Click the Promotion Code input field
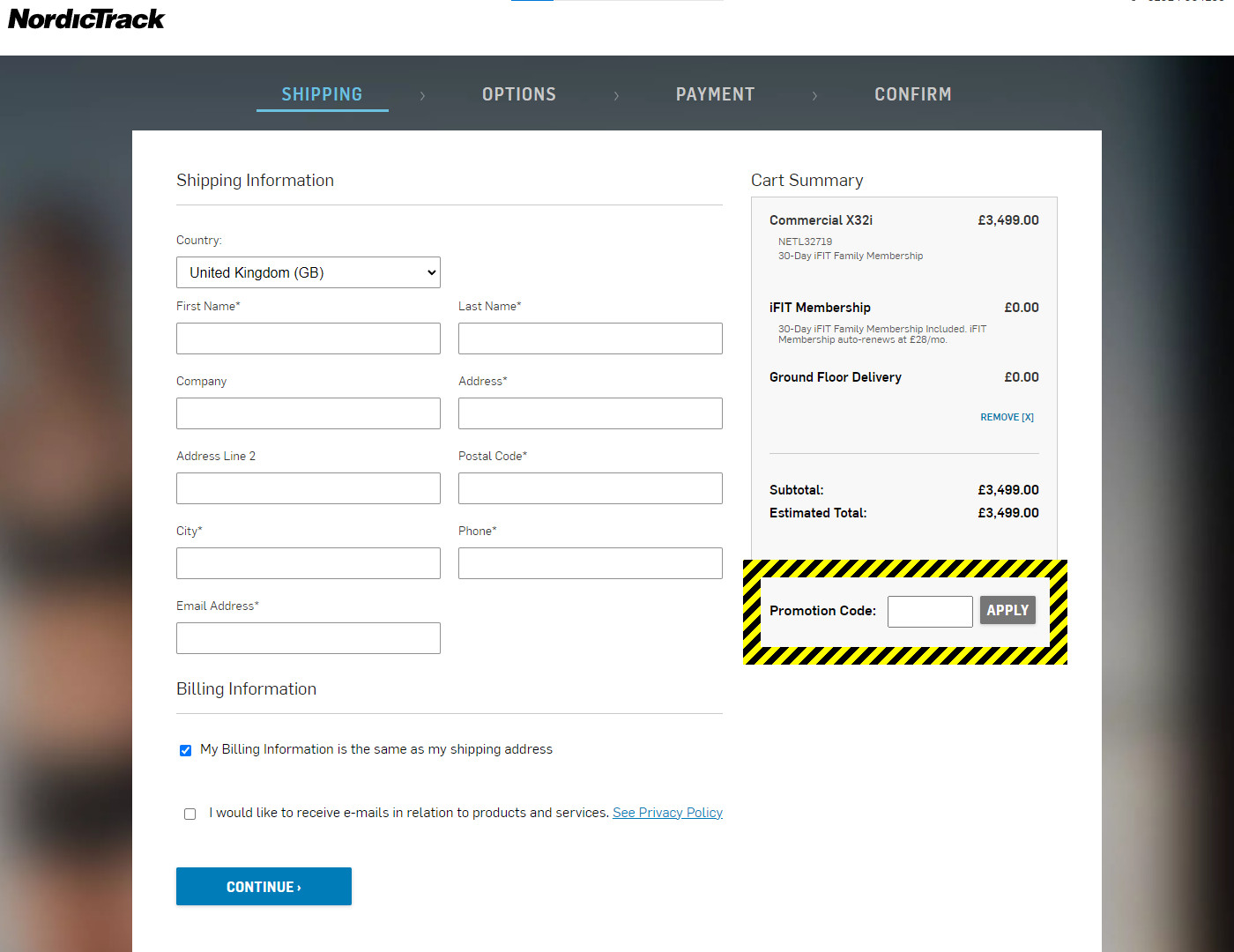The image size is (1234, 952). [930, 612]
